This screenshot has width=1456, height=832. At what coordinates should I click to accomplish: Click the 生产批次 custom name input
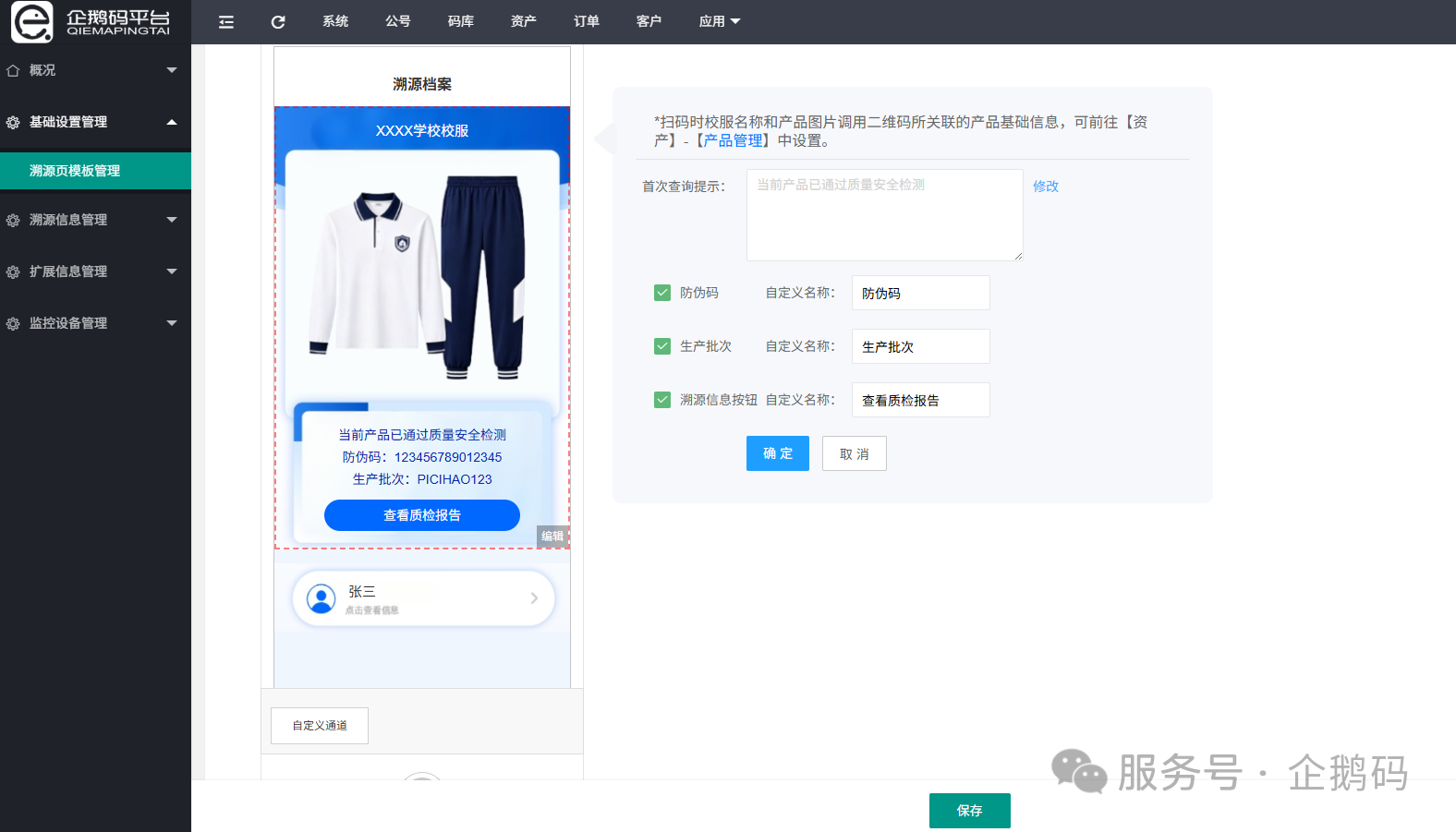coord(921,346)
